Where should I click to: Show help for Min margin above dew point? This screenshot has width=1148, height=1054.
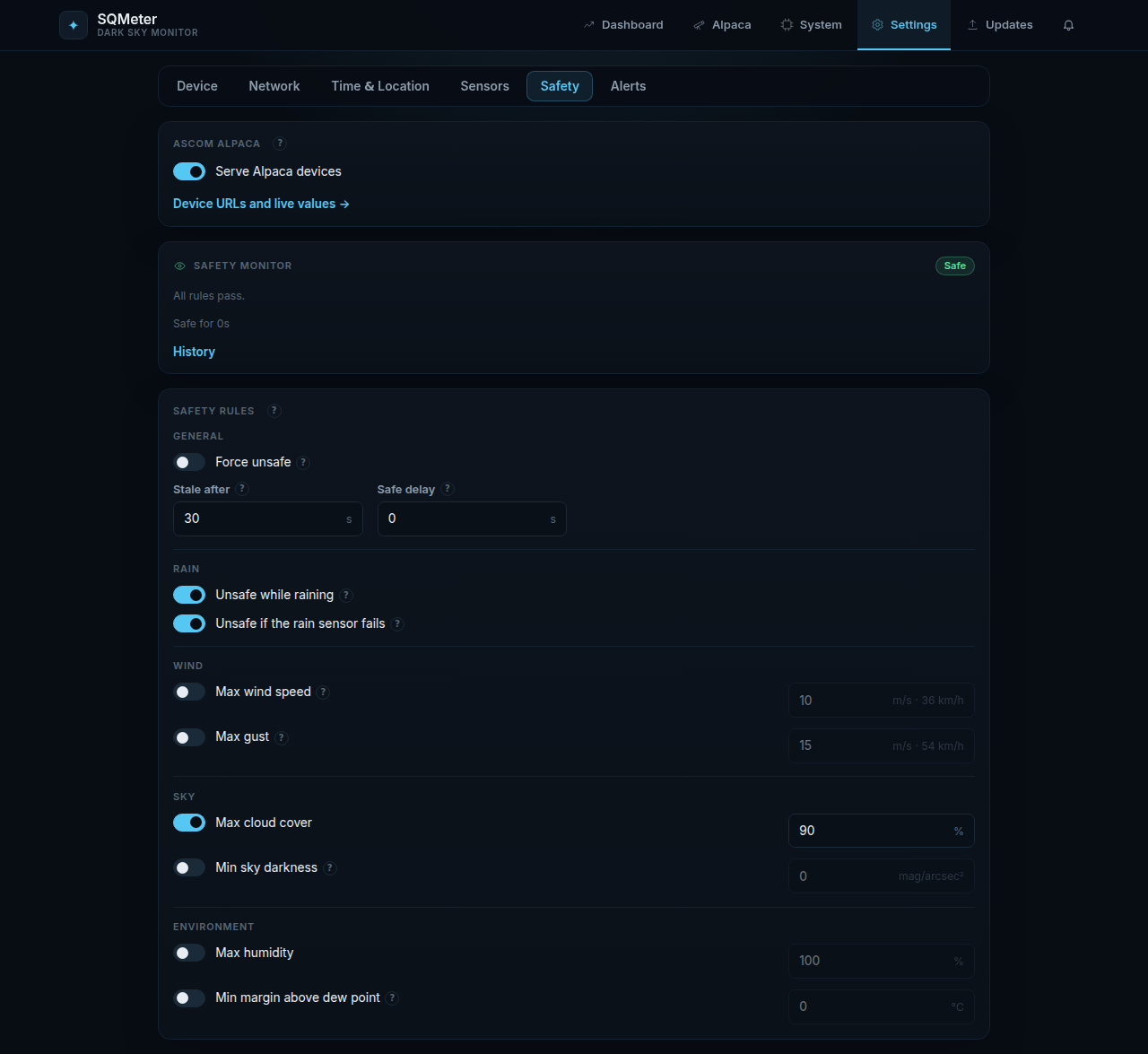[x=393, y=998]
